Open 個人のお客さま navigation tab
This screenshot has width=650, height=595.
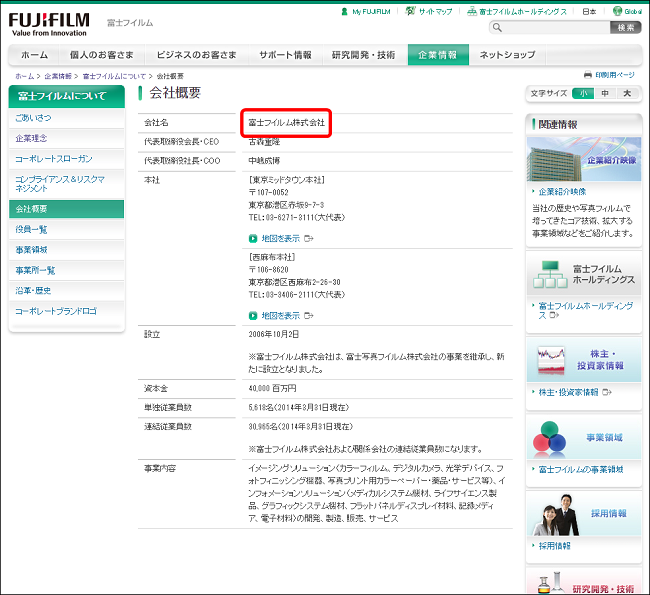coord(102,55)
